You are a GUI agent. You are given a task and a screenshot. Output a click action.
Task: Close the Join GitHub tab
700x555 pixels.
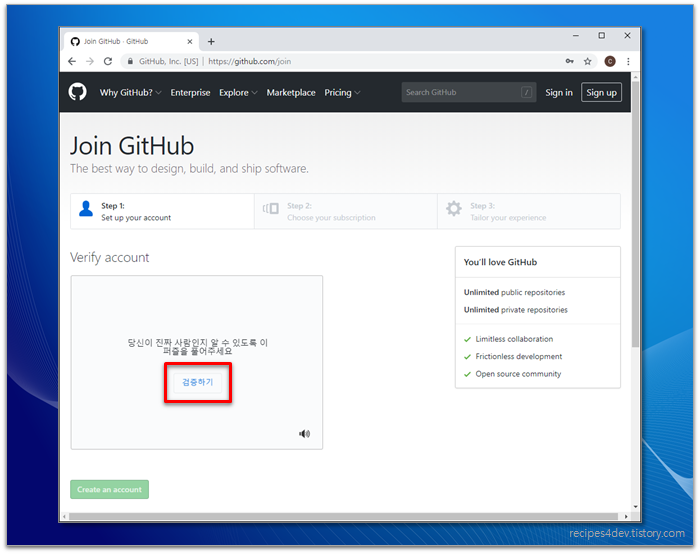coord(190,42)
